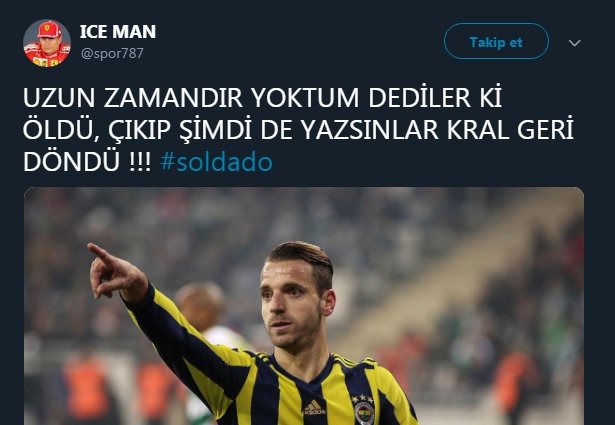615x425 pixels.
Task: Click the orange-vested steward at photo's left
Action: [86, 388]
